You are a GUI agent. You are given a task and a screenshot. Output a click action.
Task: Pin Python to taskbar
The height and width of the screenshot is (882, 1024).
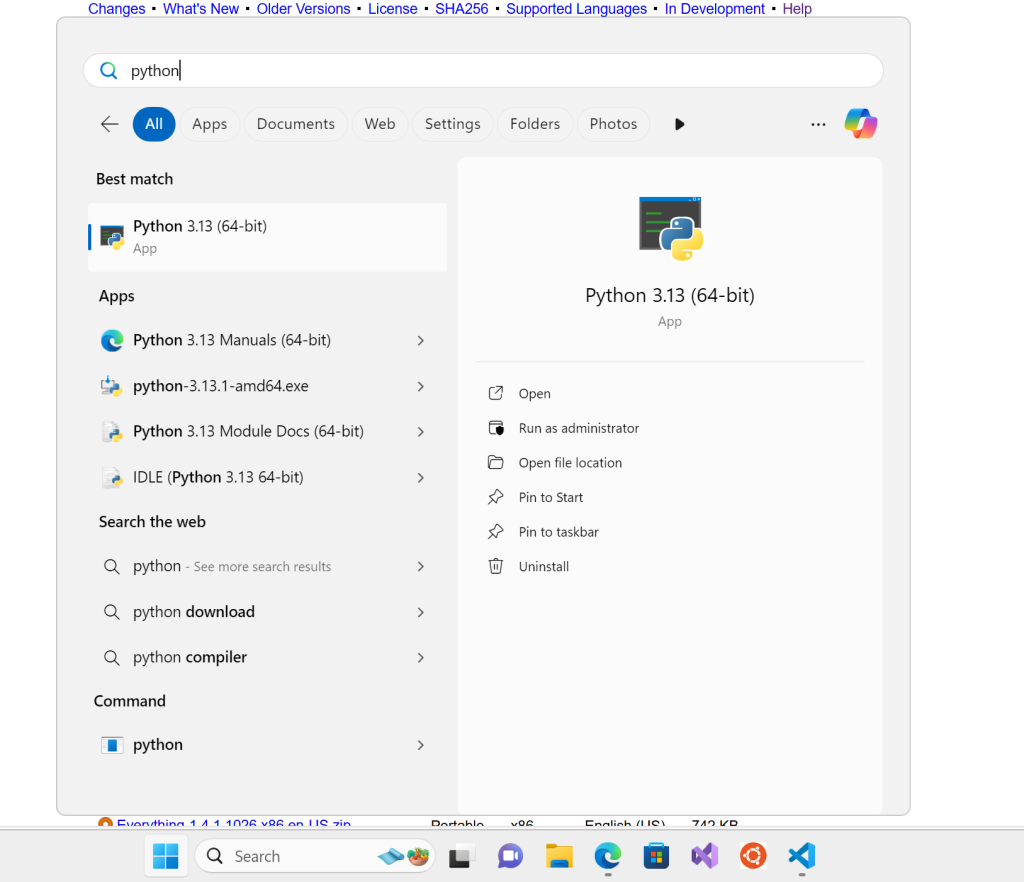[558, 532]
